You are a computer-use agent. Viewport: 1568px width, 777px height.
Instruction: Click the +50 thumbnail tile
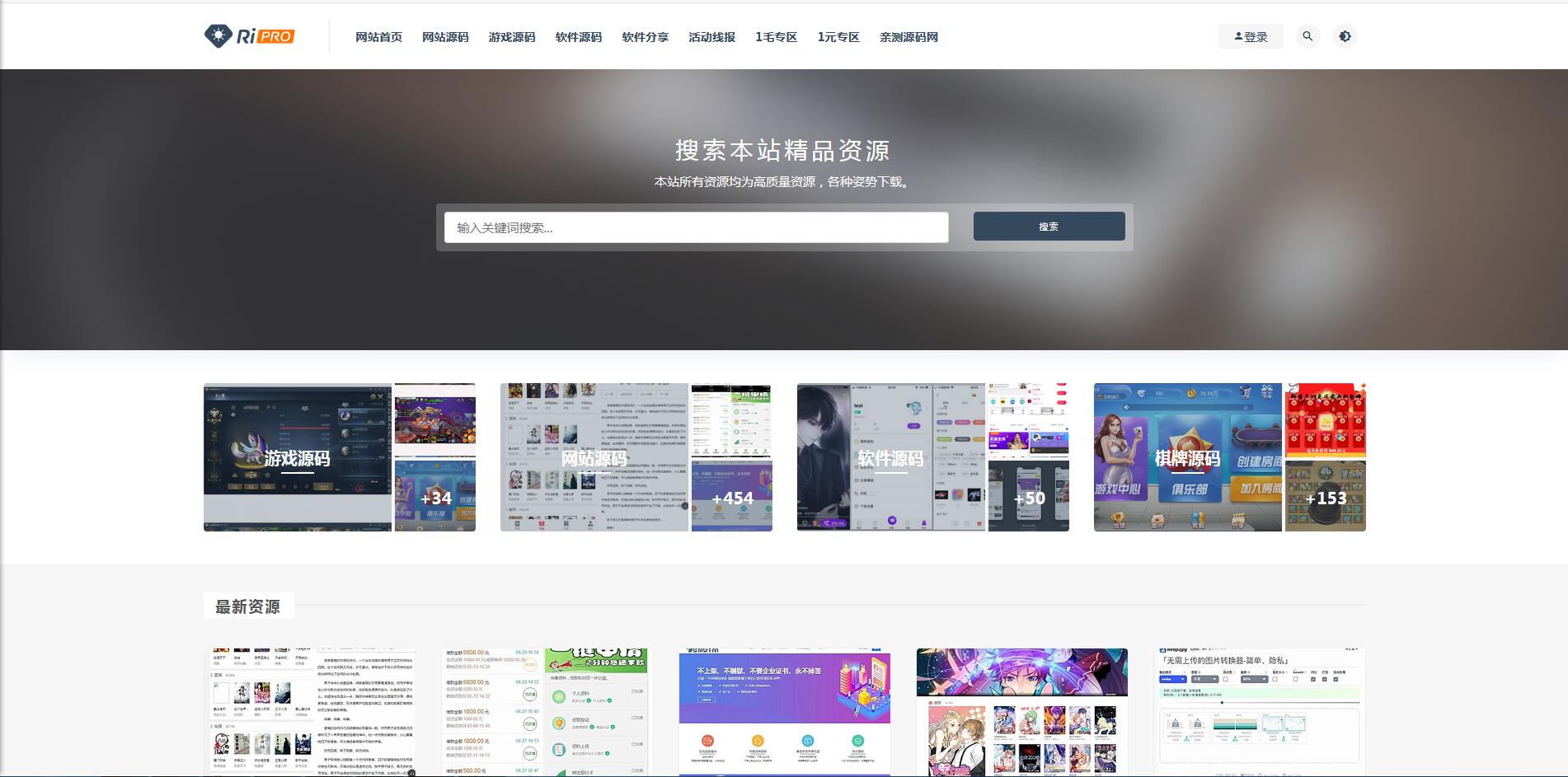[1029, 496]
